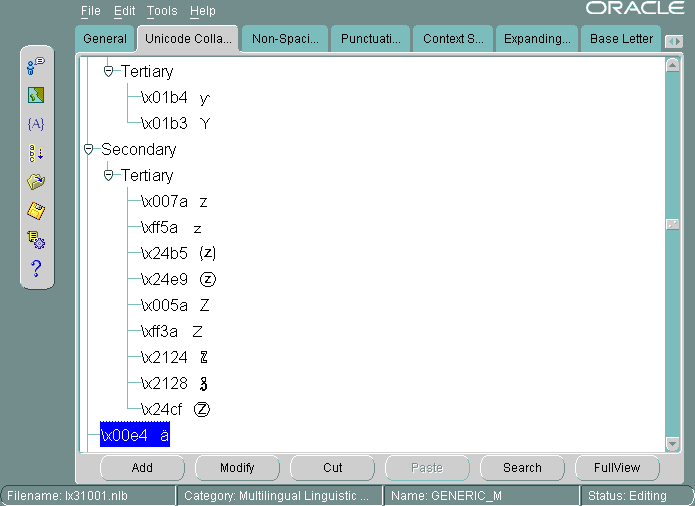Click the Linguistic Sort abc icon
This screenshot has height=506, width=695.
[36, 153]
